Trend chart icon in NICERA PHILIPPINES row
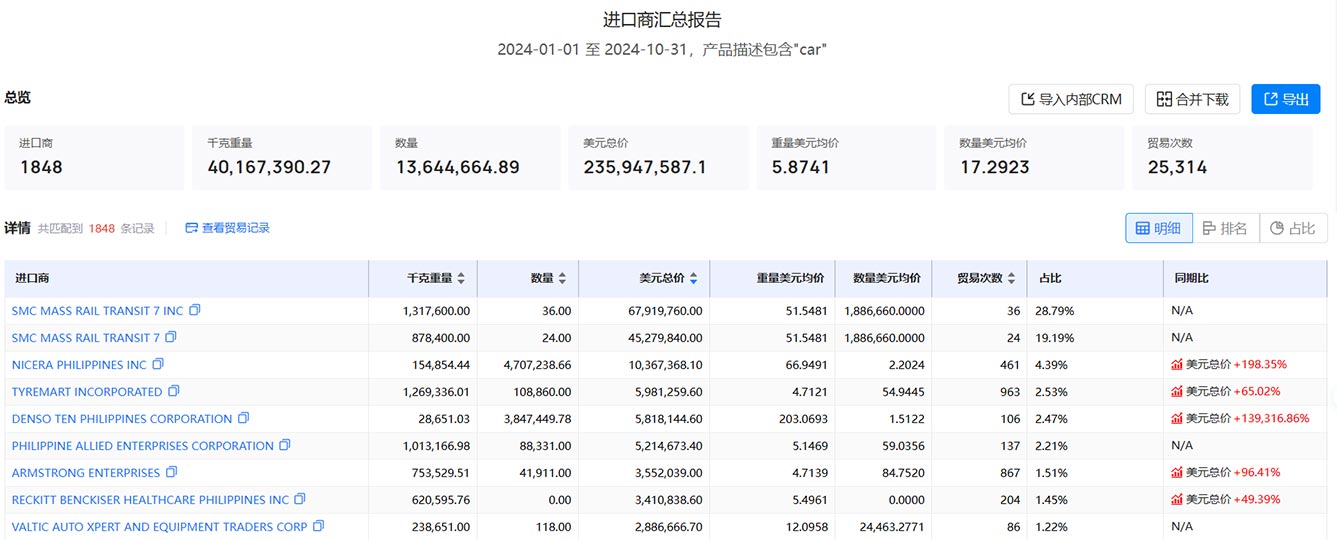This screenshot has width=1337, height=540. click(x=1177, y=364)
